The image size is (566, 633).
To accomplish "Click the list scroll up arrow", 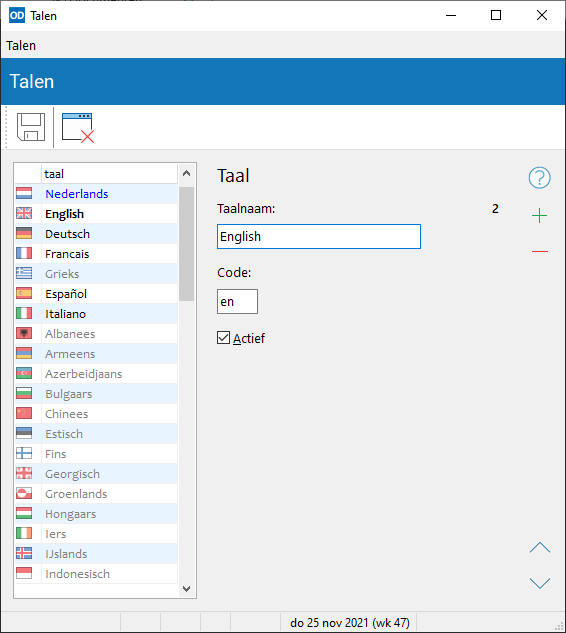I will click(x=186, y=174).
